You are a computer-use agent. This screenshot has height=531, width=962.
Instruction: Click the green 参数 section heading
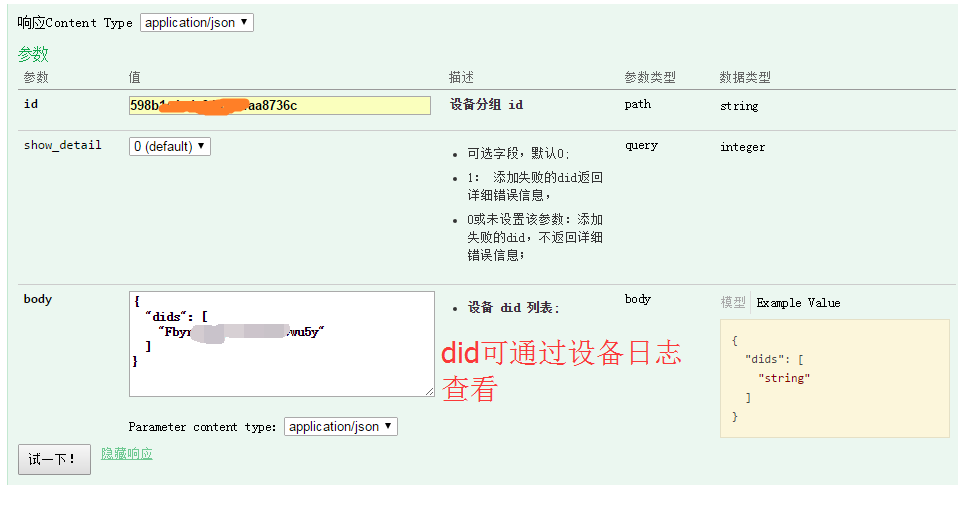(33, 55)
